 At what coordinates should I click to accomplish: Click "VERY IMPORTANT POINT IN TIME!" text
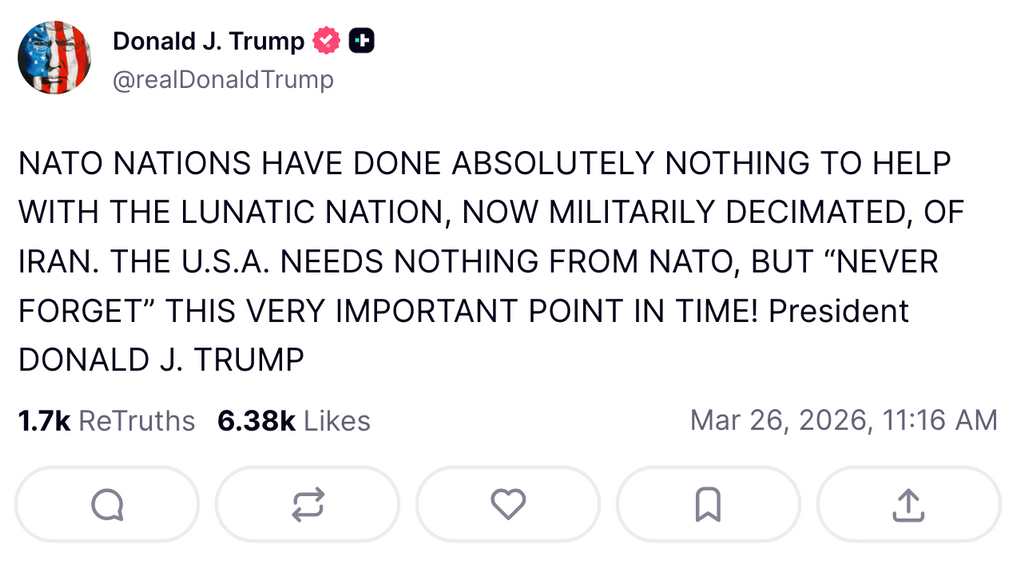(x=498, y=311)
